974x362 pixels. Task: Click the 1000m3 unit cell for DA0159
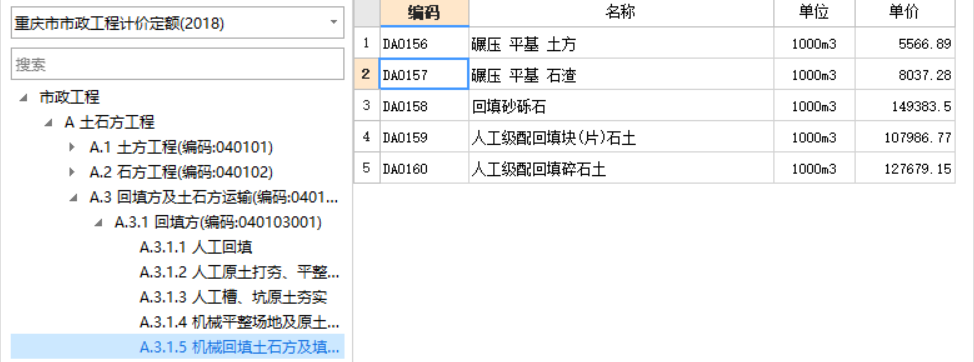coord(814,137)
